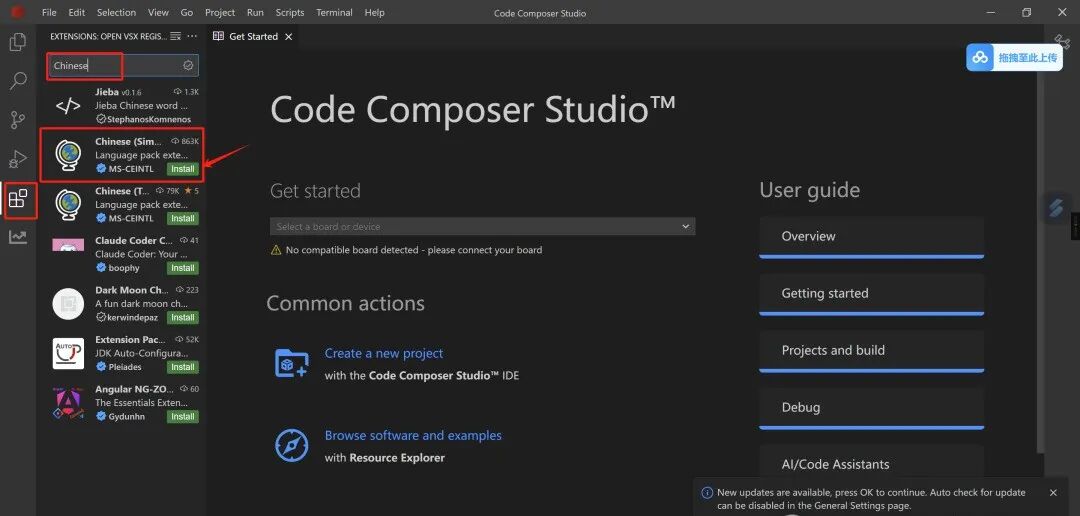Open the Run and Debug view
This screenshot has height=516, width=1080.
(18, 159)
